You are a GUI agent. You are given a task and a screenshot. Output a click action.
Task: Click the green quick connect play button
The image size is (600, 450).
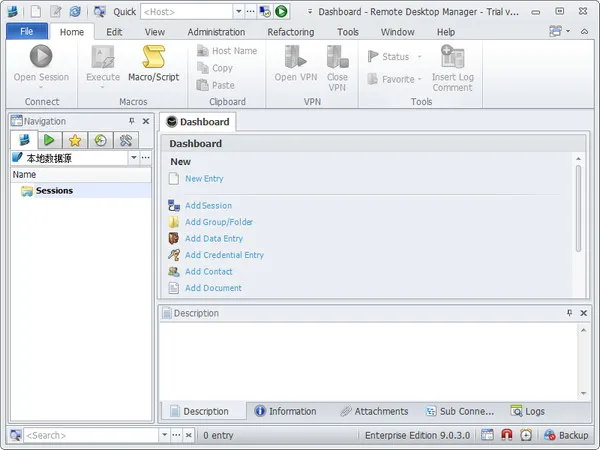[x=281, y=11]
